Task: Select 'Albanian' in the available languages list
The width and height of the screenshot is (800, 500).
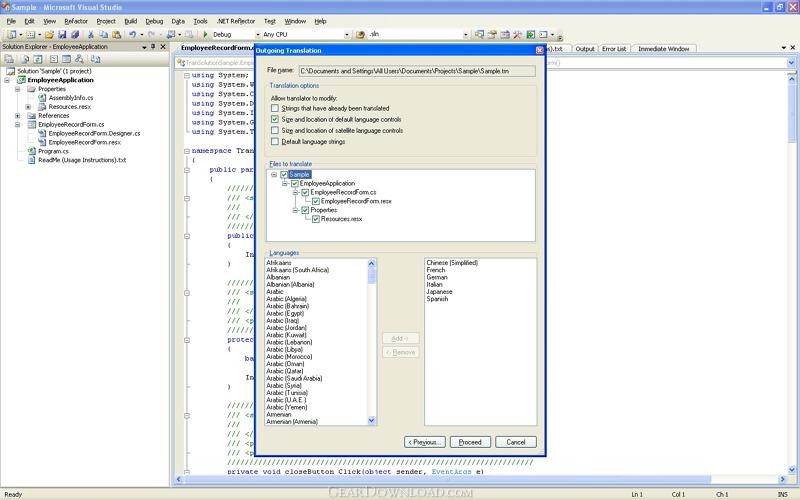Action: 278,277
